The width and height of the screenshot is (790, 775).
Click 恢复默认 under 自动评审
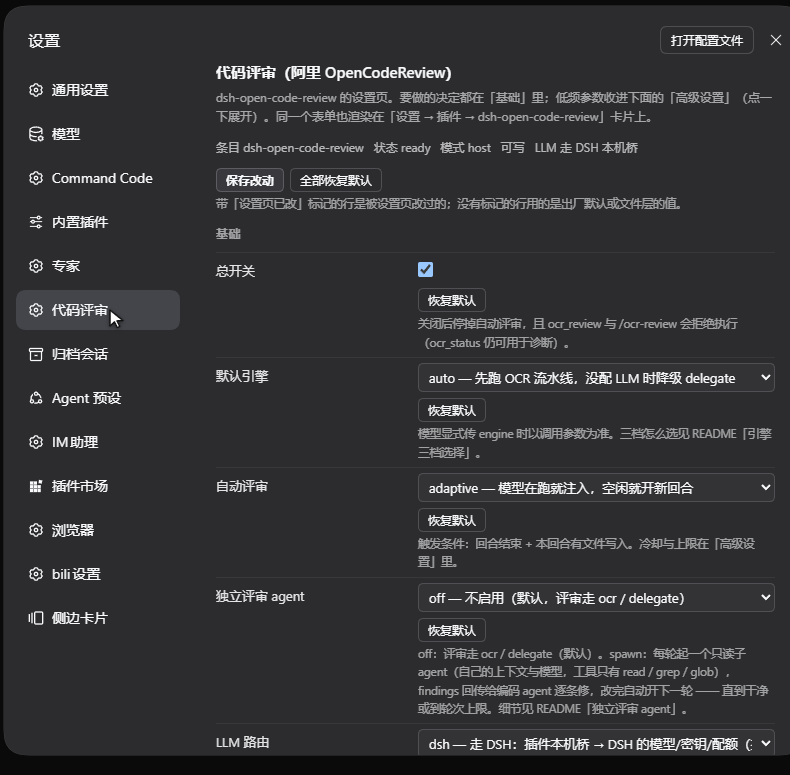point(451,520)
